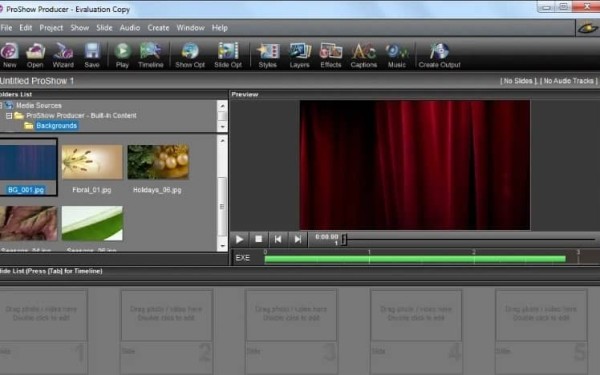Click the red curtain preview image
The image size is (600, 375).
pyautogui.click(x=415, y=165)
